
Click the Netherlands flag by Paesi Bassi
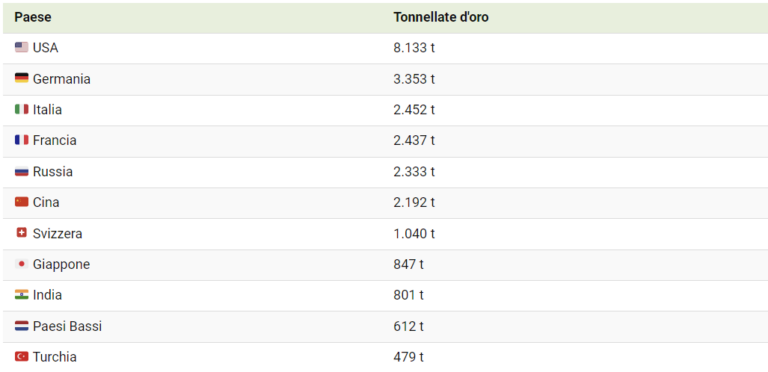coord(22,326)
